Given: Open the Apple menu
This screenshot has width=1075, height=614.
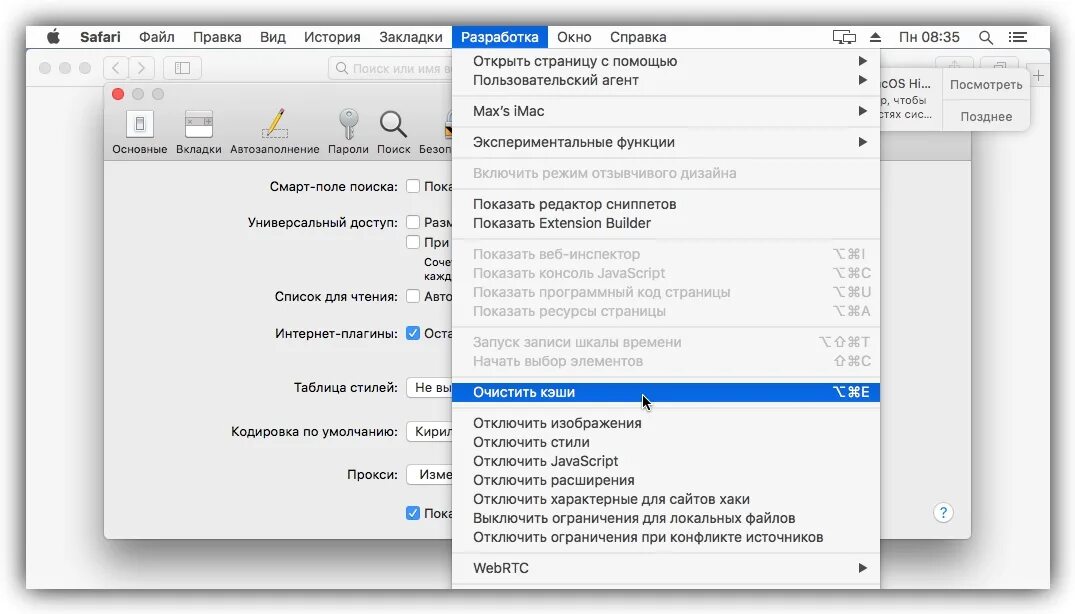Looking at the screenshot, I should [x=53, y=37].
